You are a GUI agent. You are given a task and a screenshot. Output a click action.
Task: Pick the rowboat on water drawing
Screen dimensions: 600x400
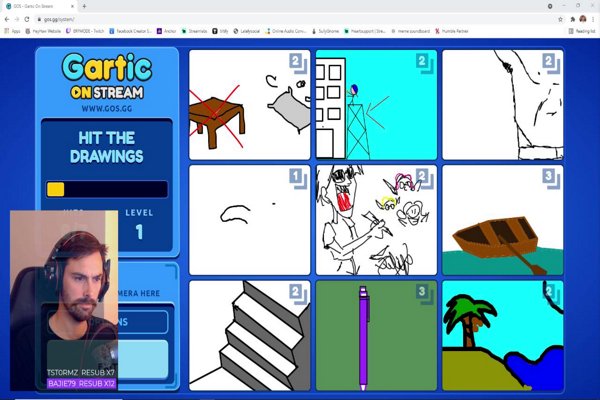(x=502, y=220)
